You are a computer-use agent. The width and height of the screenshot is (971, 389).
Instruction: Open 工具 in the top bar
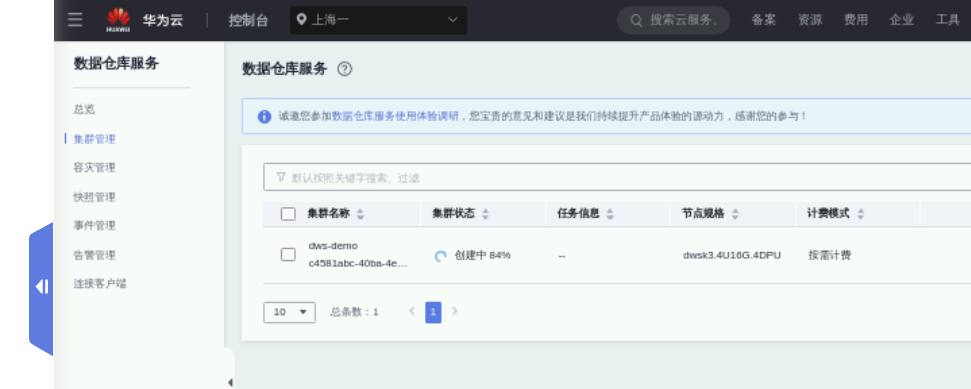pos(947,20)
